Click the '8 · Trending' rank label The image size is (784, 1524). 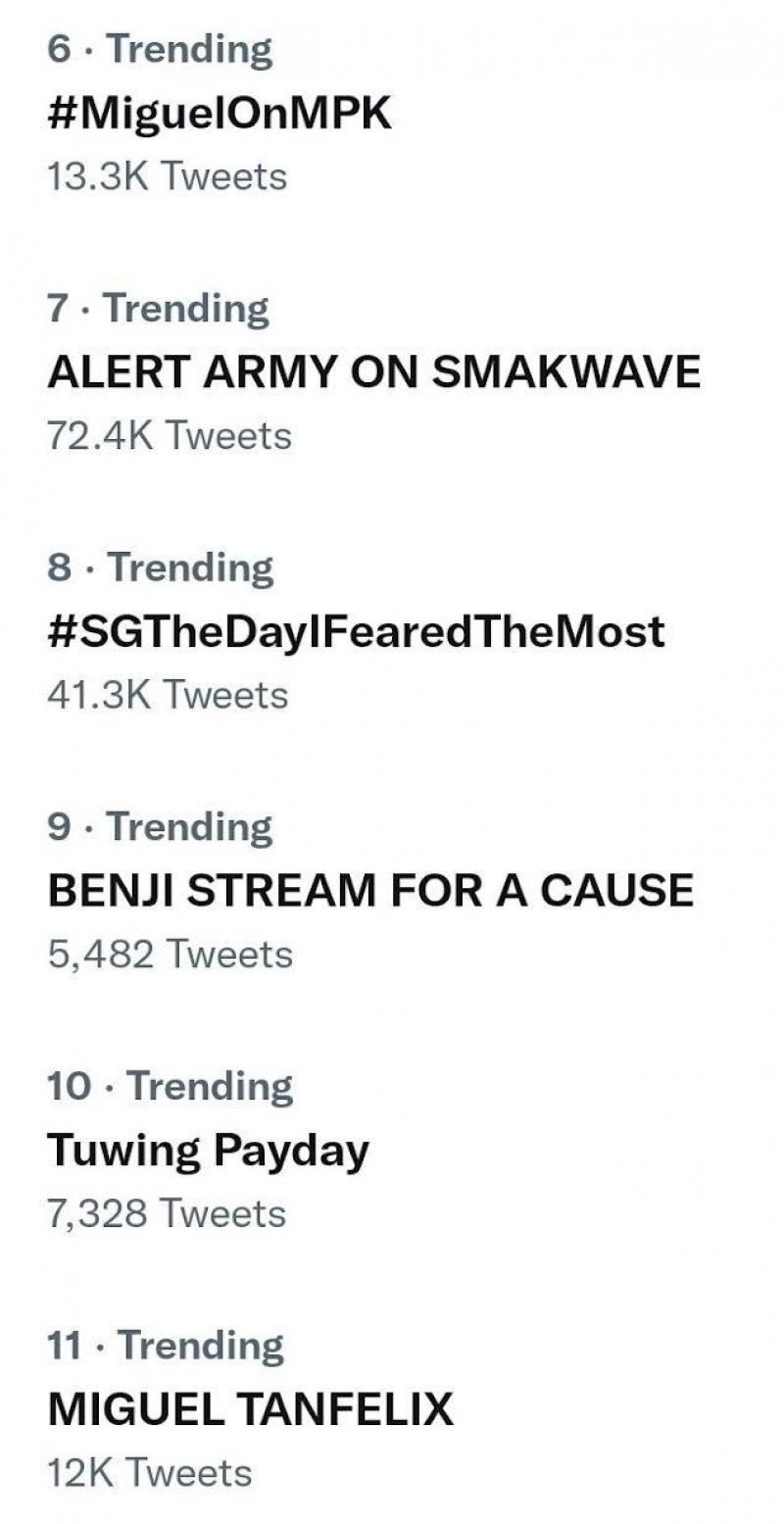[x=160, y=567]
